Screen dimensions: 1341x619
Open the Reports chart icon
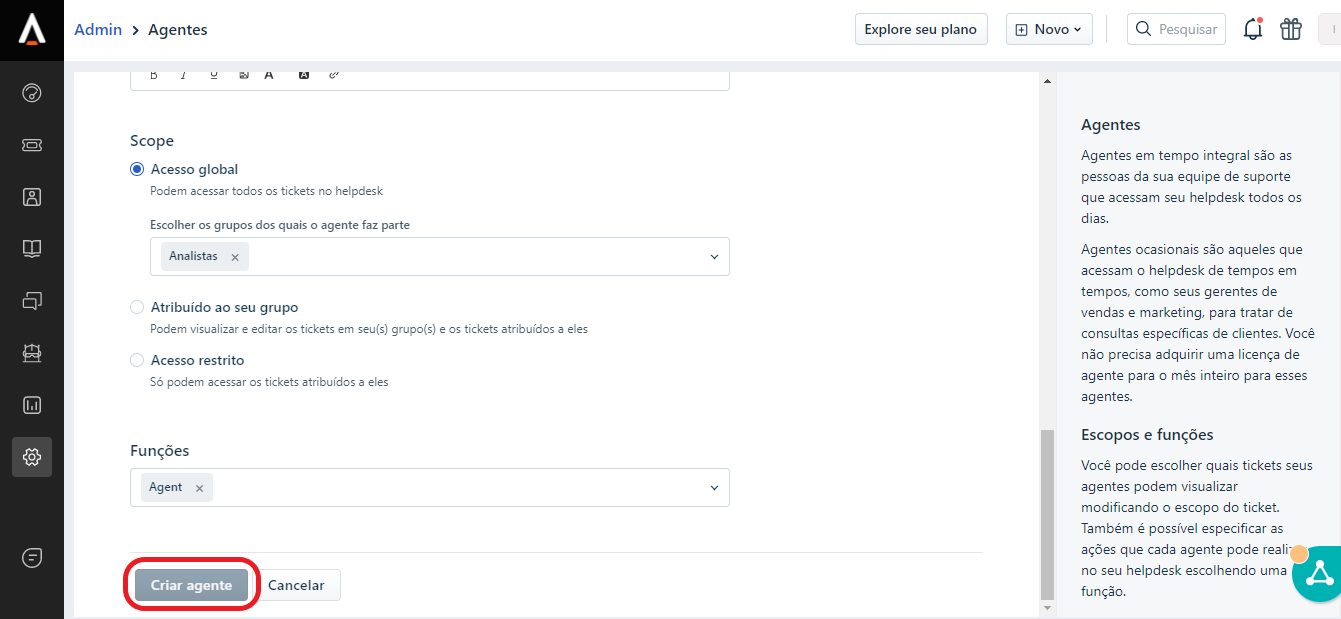(32, 405)
